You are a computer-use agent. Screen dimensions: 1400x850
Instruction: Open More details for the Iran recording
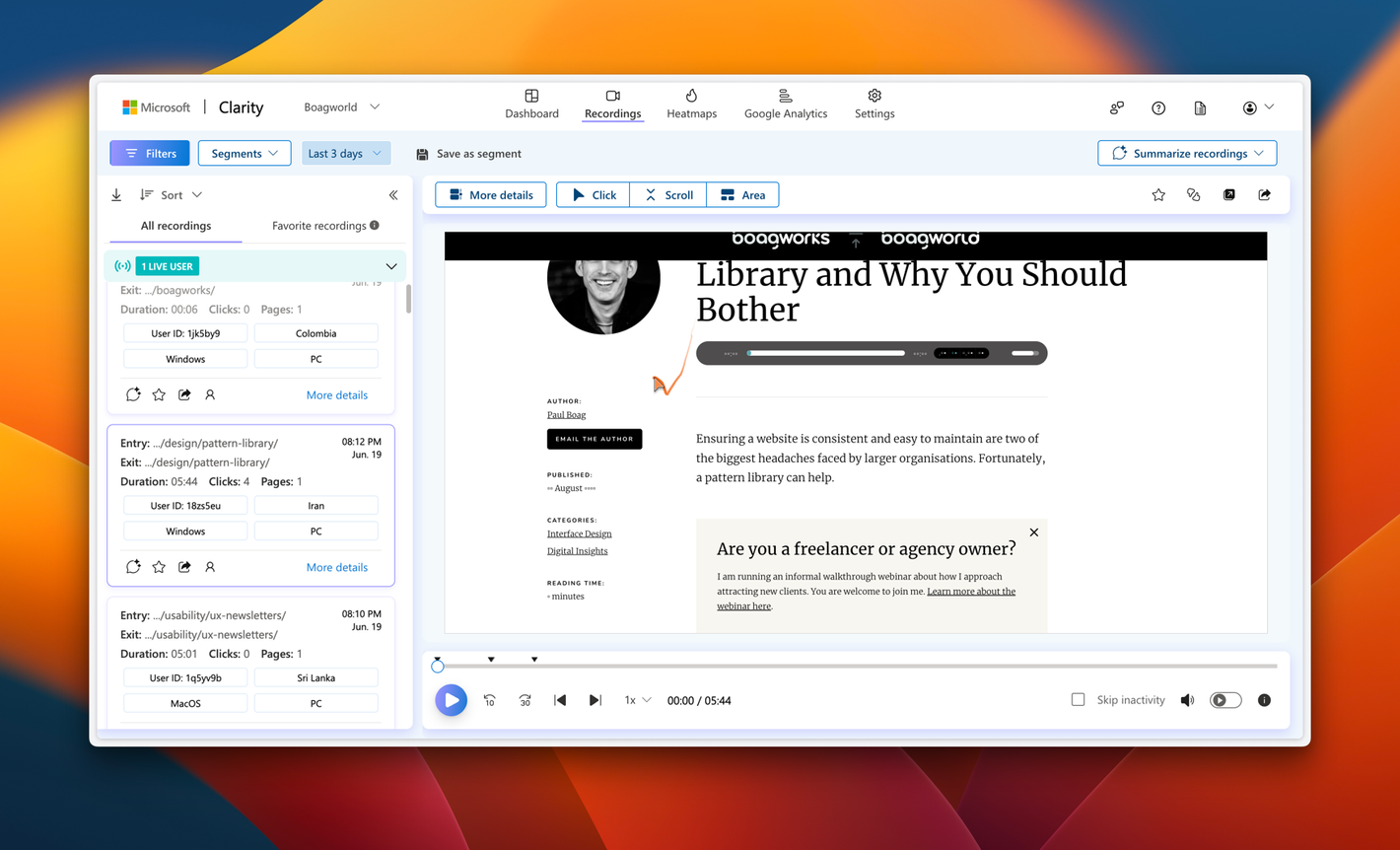point(336,567)
